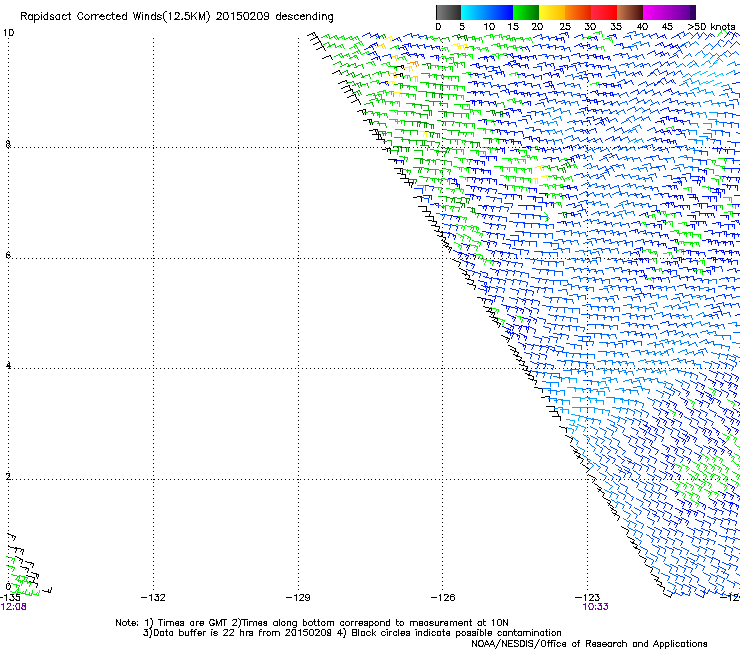Click the gray 0-5 knots legend segment
Image resolution: width=740 pixels, height=650 pixels.
pos(448,12)
